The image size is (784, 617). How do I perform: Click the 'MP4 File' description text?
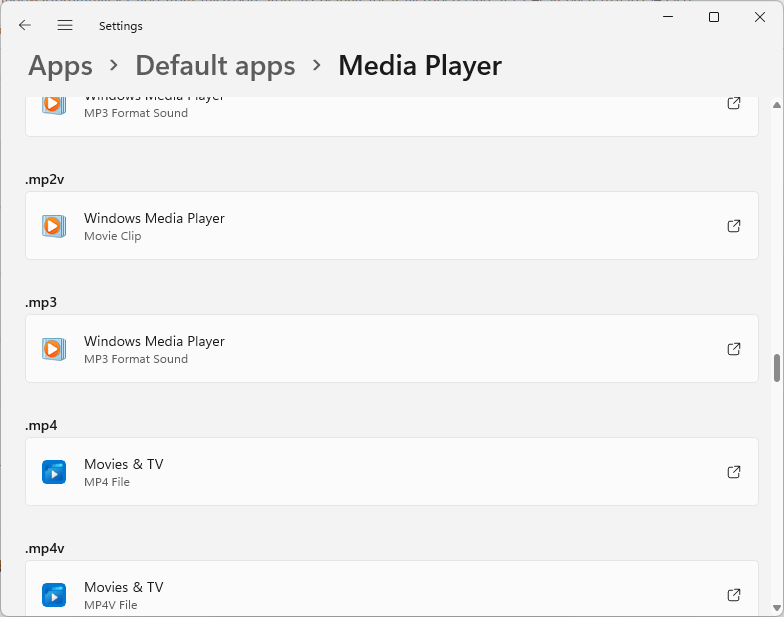pos(106,482)
